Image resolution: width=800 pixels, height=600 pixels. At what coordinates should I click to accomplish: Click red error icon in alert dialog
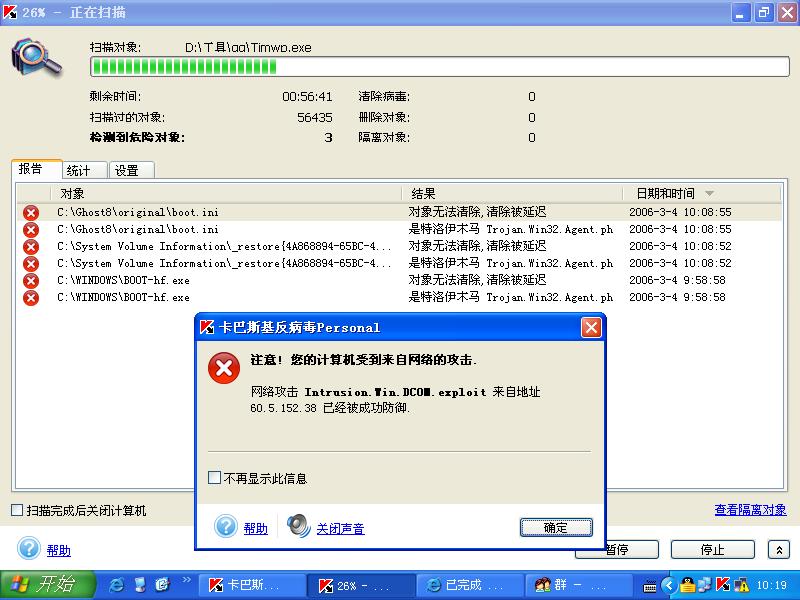point(224,368)
